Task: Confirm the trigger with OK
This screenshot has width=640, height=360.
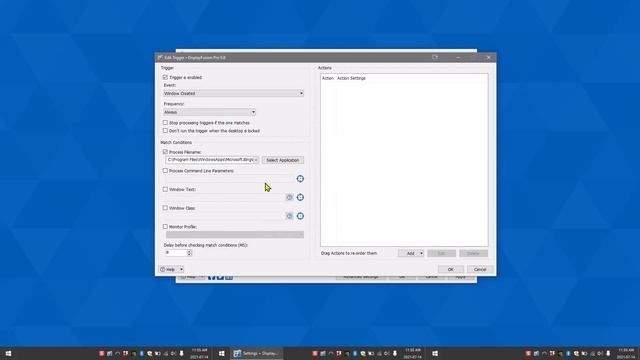Action: 451,269
